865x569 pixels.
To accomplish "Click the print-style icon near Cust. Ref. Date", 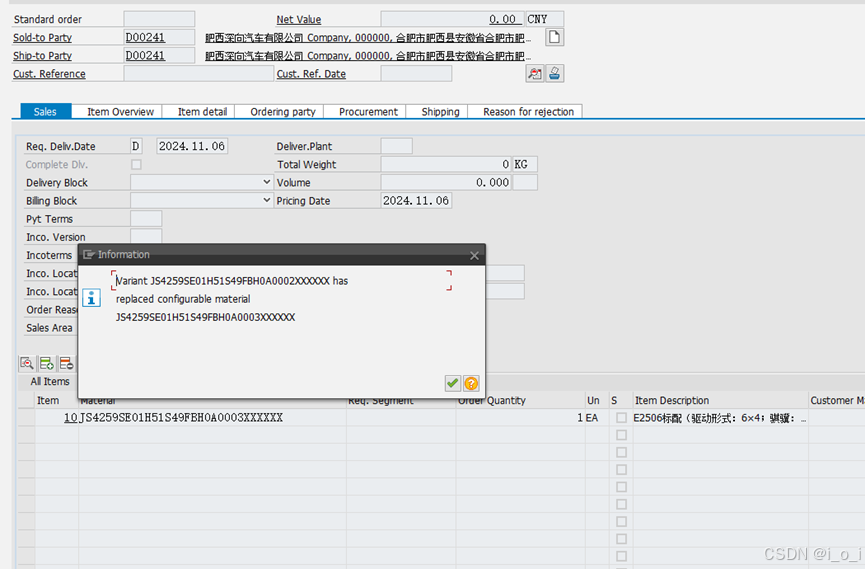I will coord(554,73).
